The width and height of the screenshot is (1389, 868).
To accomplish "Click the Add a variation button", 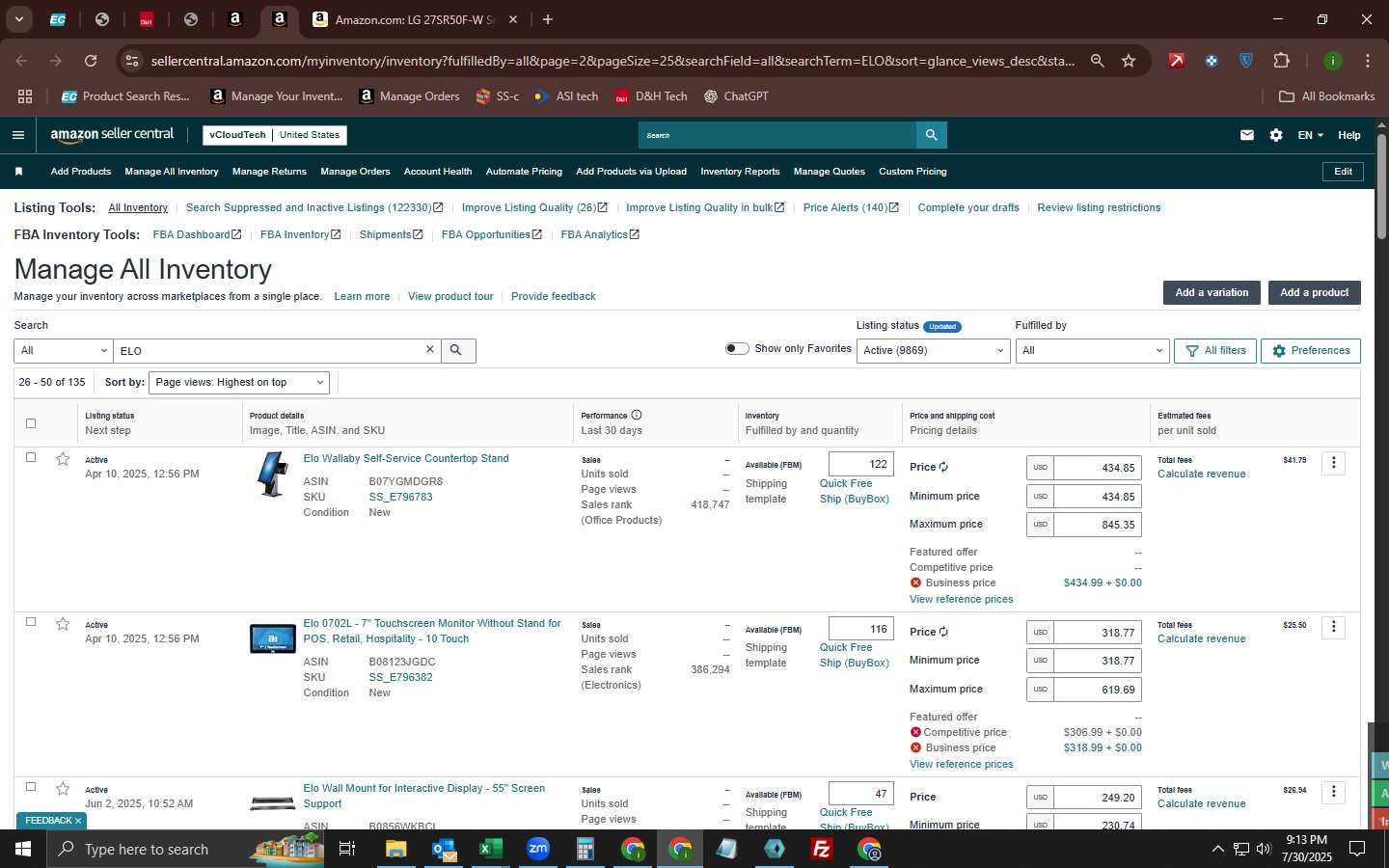I will tap(1212, 292).
